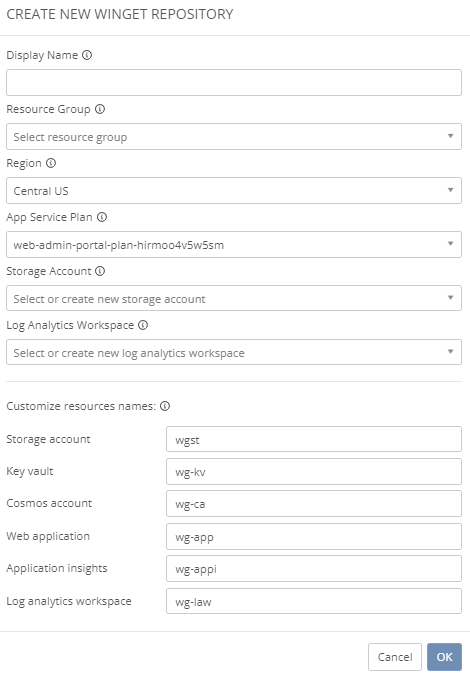Screen dimensions: 470x675
Task: Click the Region info icon
Action: [51, 163]
